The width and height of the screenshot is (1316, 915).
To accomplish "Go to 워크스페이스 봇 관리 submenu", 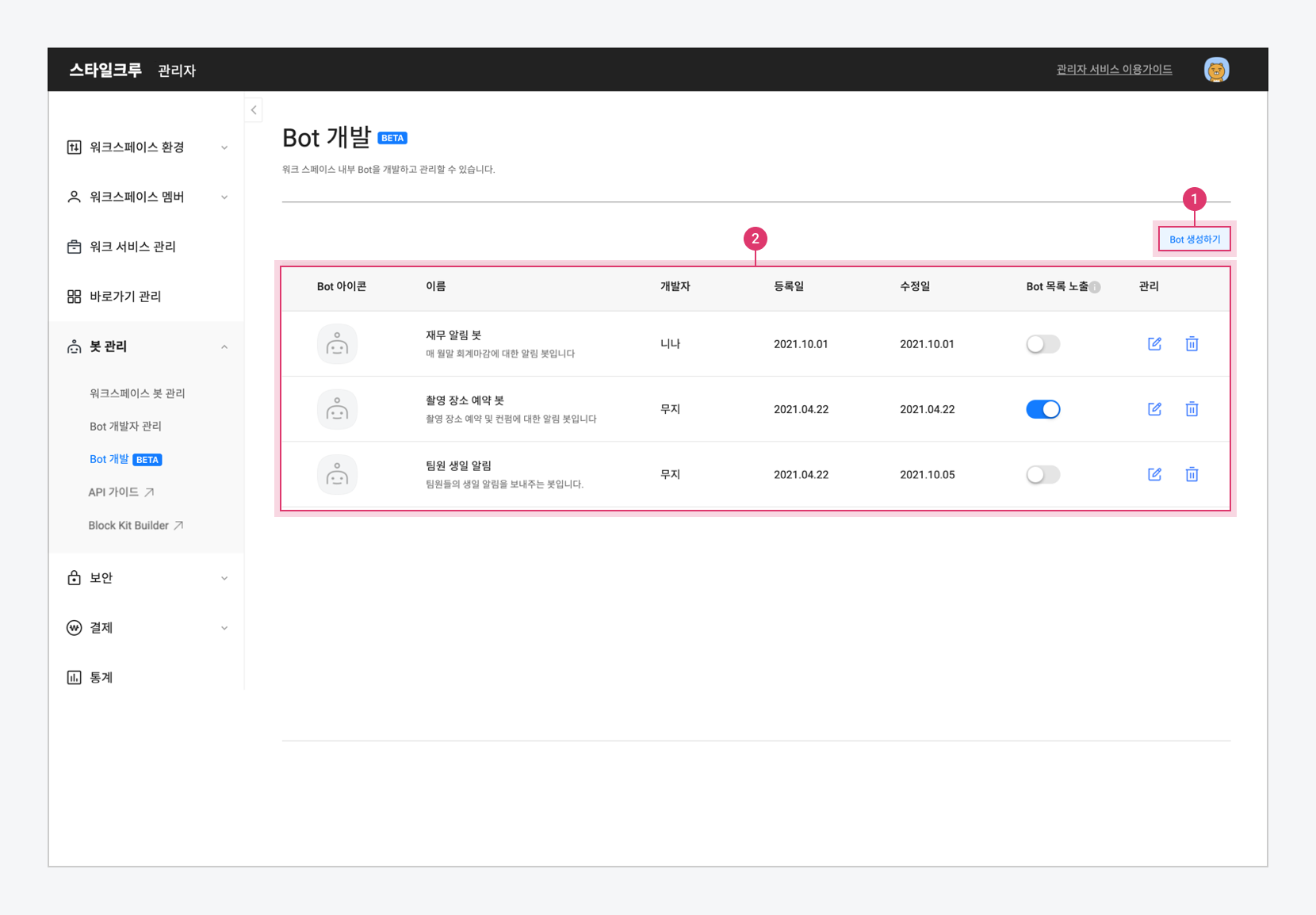I will (137, 393).
